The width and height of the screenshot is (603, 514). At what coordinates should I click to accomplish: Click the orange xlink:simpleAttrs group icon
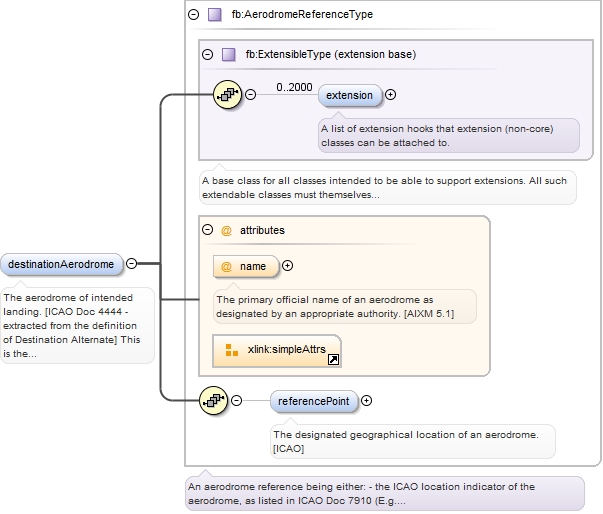[232, 350]
